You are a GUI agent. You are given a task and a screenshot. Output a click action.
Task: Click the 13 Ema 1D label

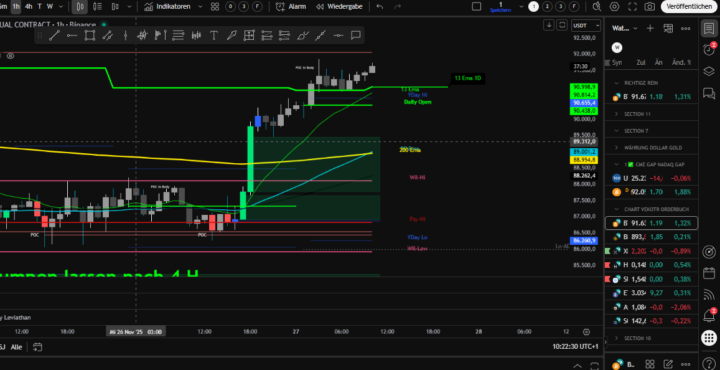click(x=467, y=78)
